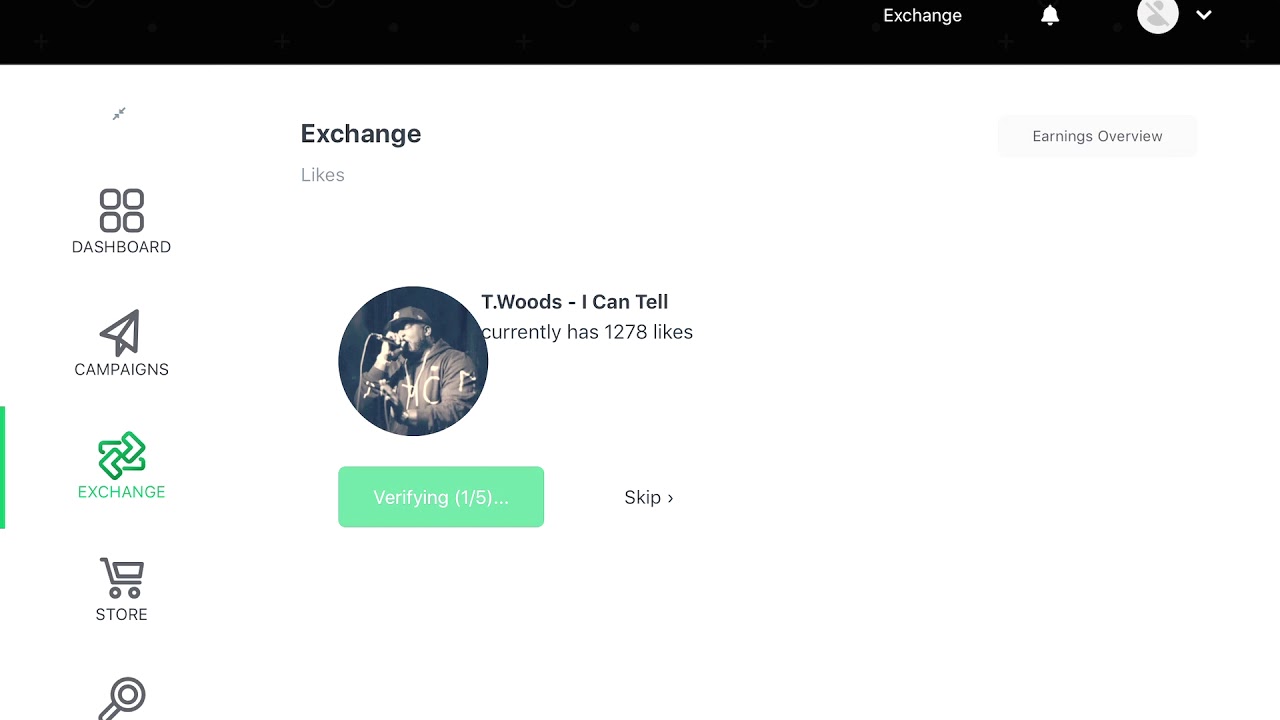
Task: Select the STORE label in the sidebar
Action: point(121,615)
